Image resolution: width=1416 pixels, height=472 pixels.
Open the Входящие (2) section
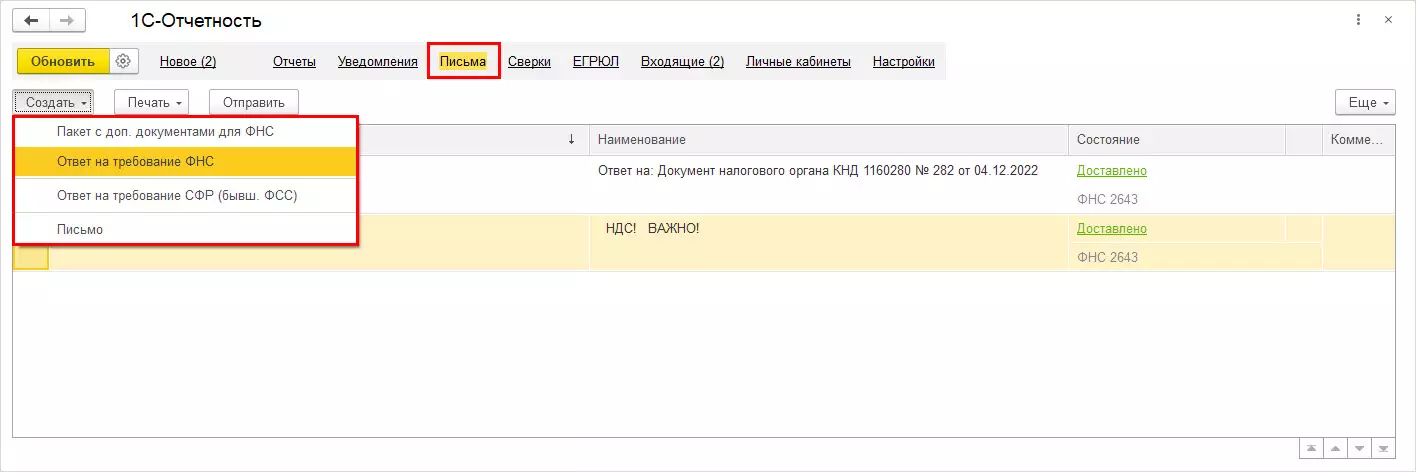point(682,62)
